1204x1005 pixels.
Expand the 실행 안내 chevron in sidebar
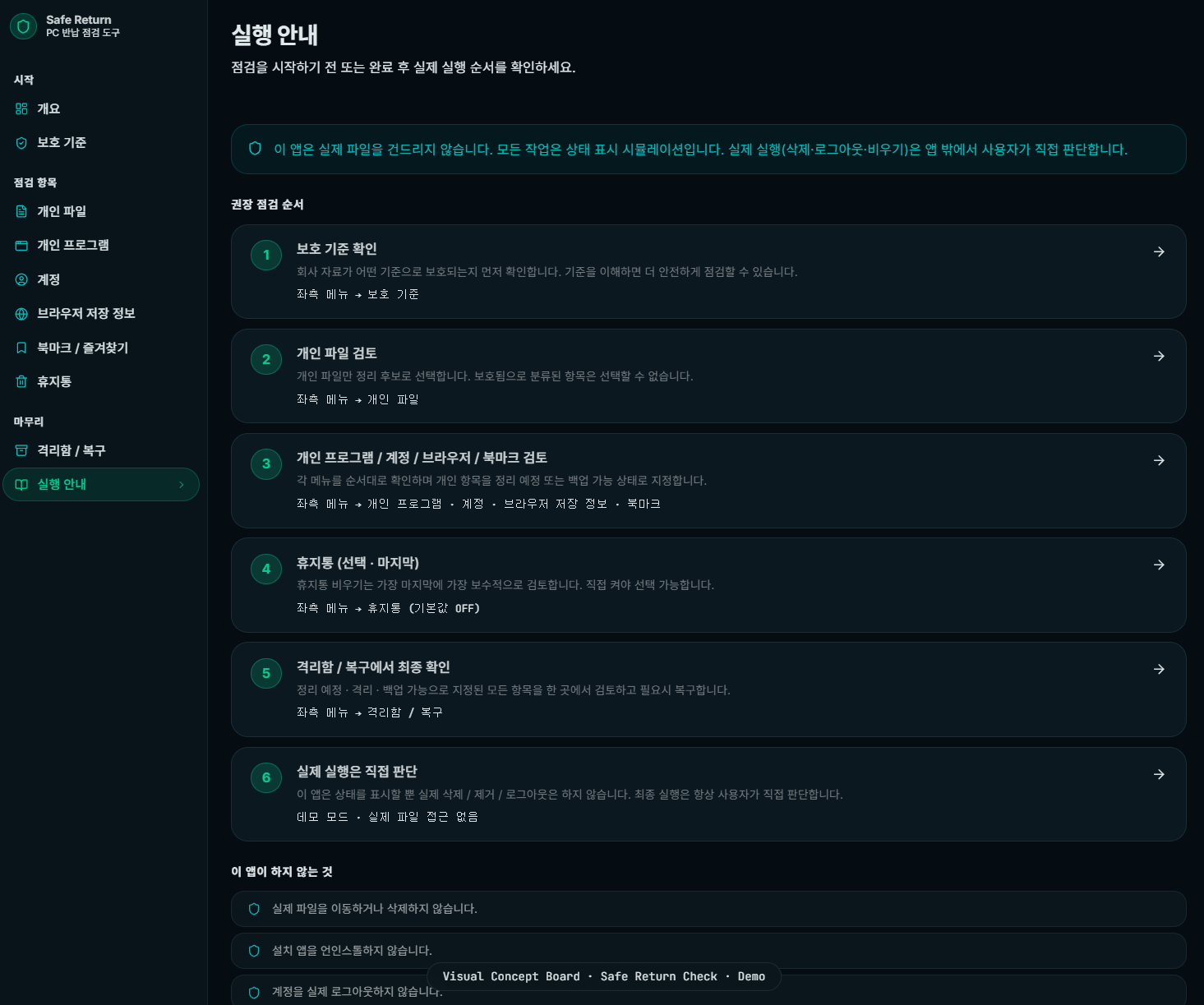(182, 485)
